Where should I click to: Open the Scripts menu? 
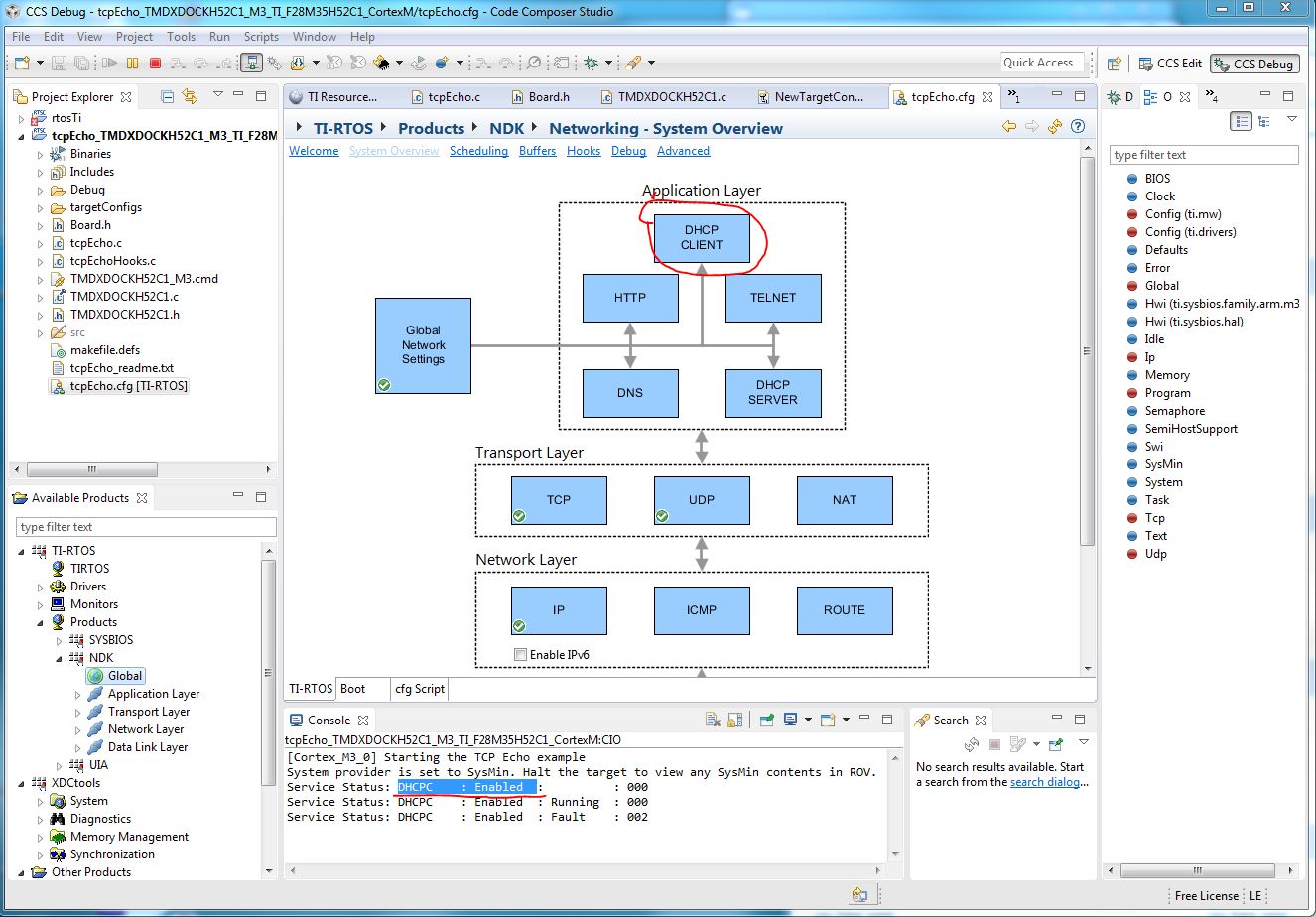[x=261, y=37]
